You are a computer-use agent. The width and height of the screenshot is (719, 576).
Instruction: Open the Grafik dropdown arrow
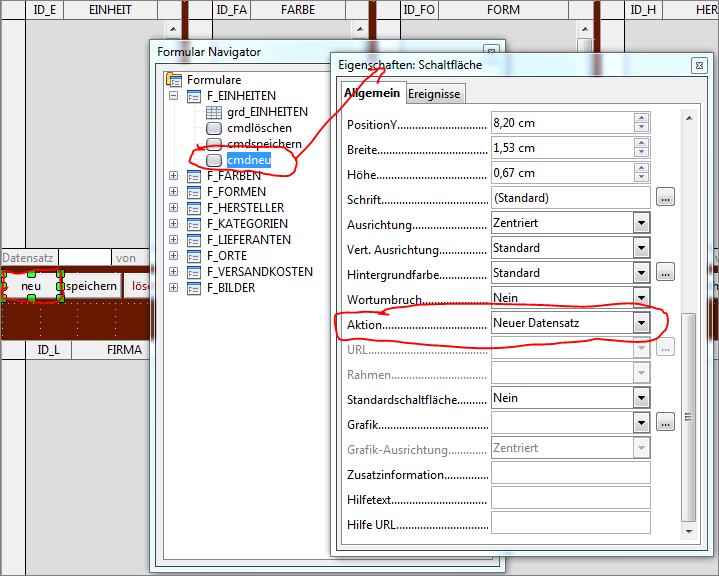click(x=642, y=423)
